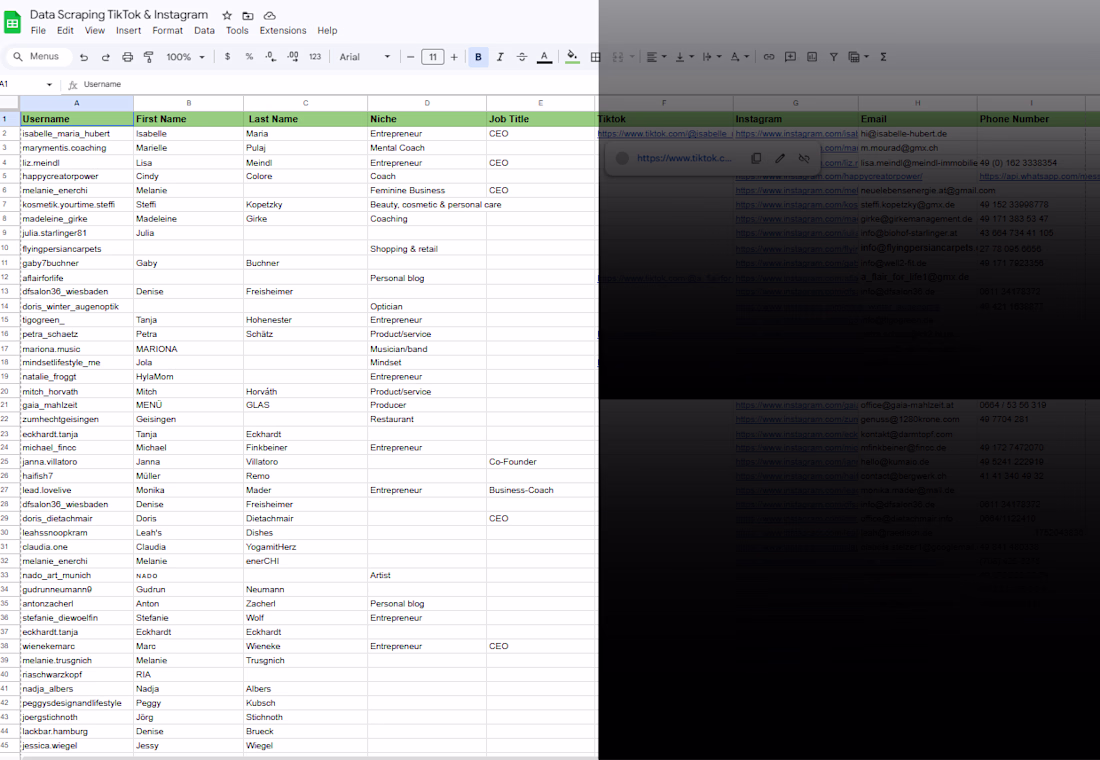Open the text color picker

544,57
